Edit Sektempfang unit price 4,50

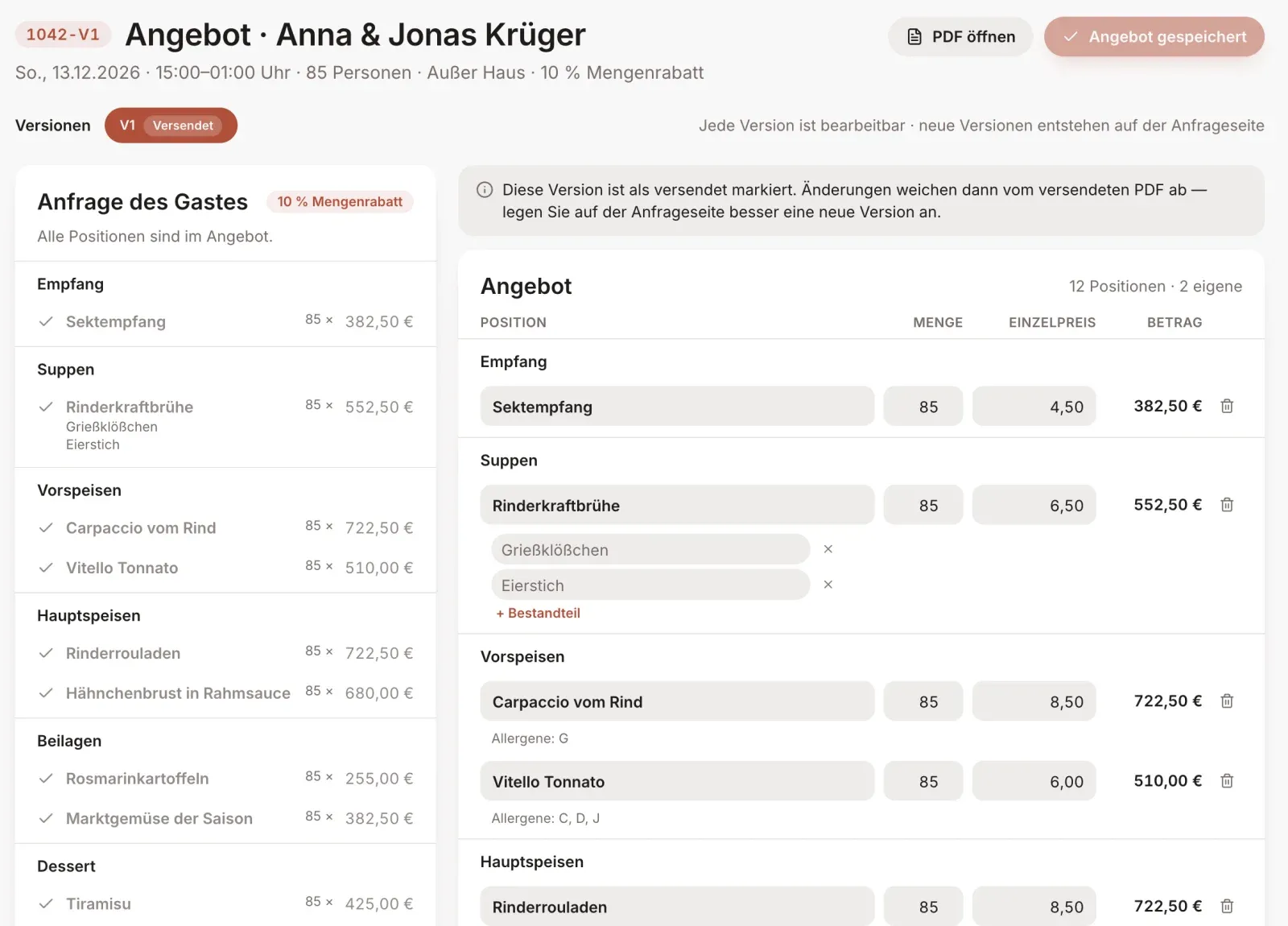[1034, 407]
